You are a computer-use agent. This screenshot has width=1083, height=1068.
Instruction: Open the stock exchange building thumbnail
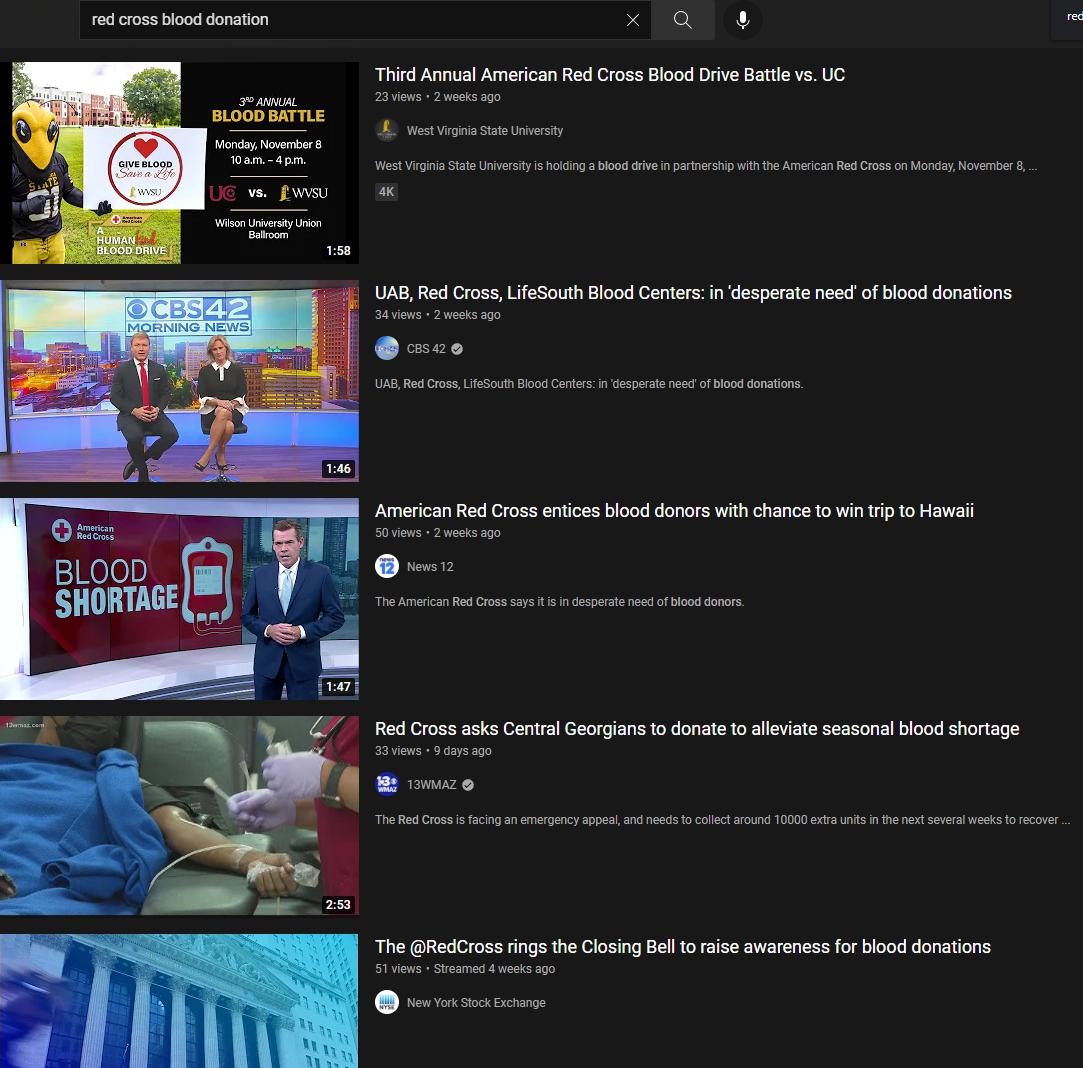(180, 1001)
